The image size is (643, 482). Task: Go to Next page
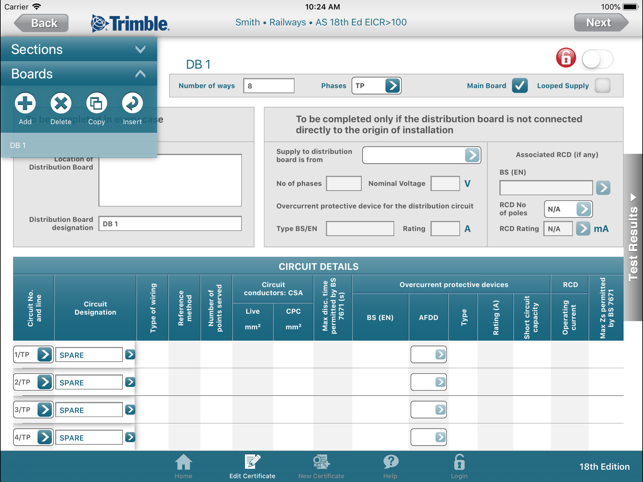pos(600,23)
